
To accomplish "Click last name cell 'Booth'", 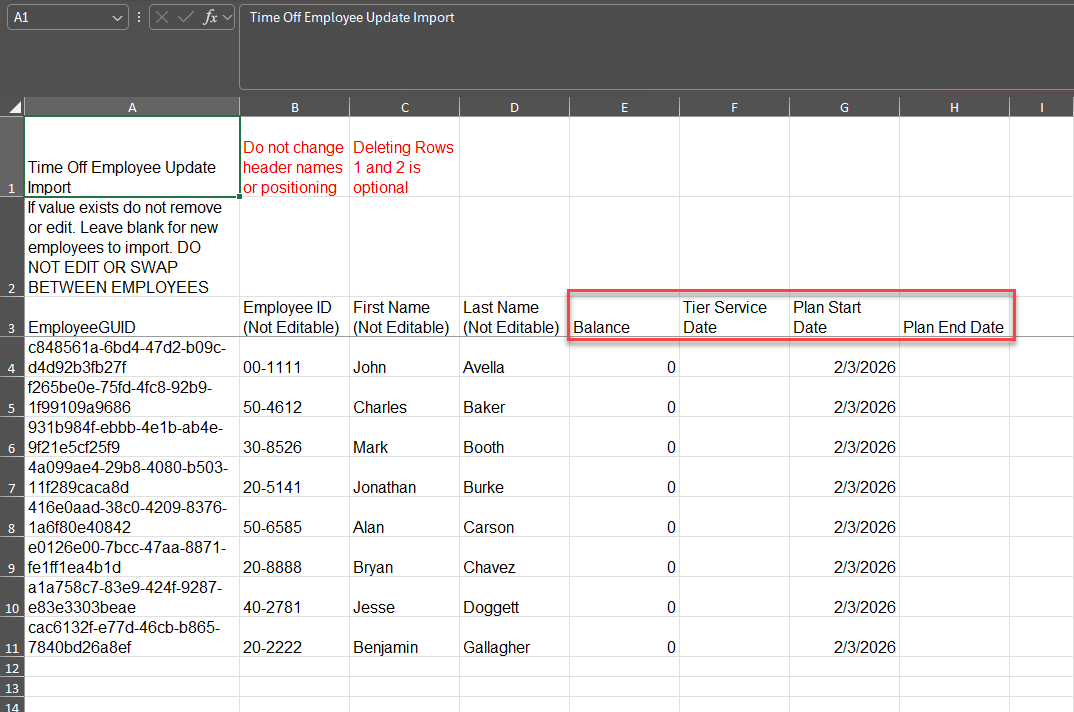I will click(x=514, y=437).
